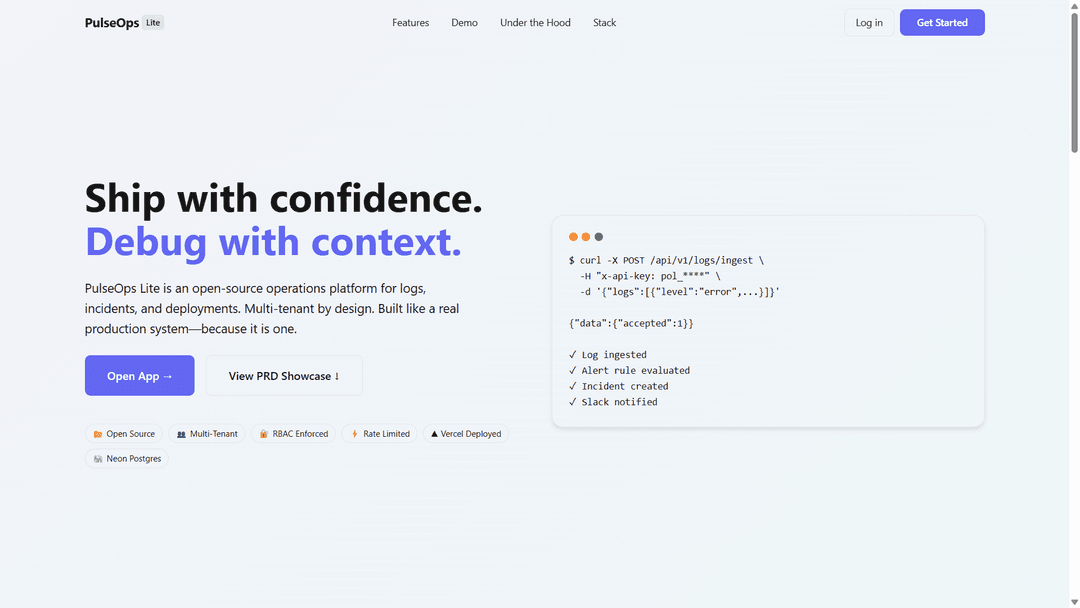
Task: Click the folder icon on Open Source badge
Action: point(98,434)
